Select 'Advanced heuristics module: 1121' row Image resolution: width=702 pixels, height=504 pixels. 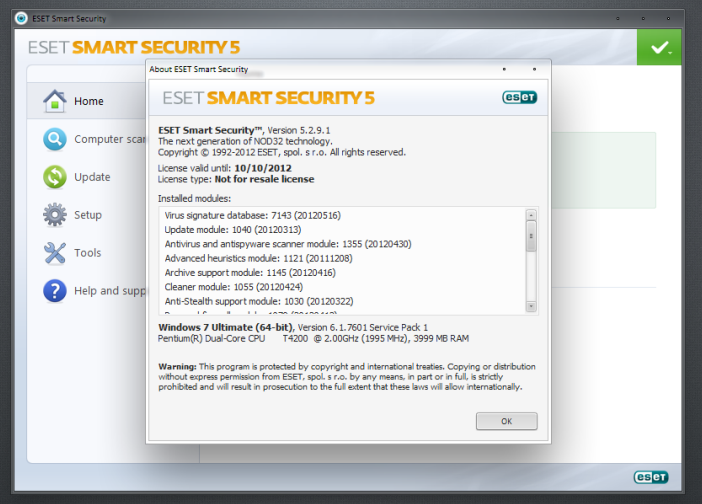(258, 258)
